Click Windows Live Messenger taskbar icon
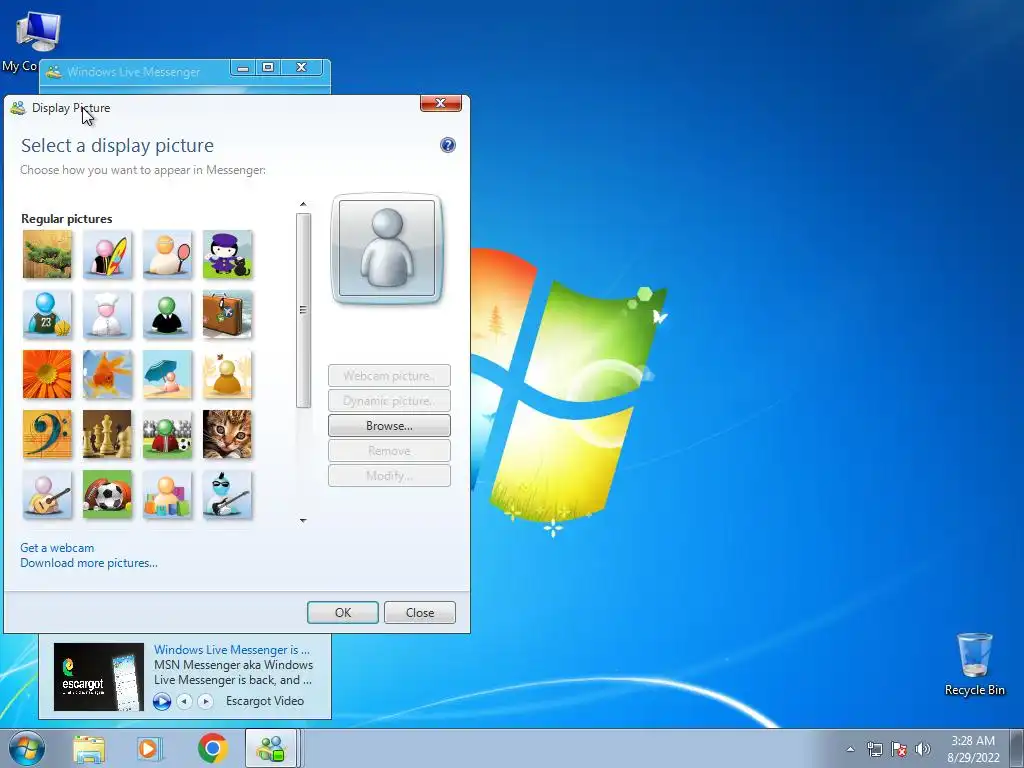Image resolution: width=1024 pixels, height=768 pixels. (x=272, y=748)
